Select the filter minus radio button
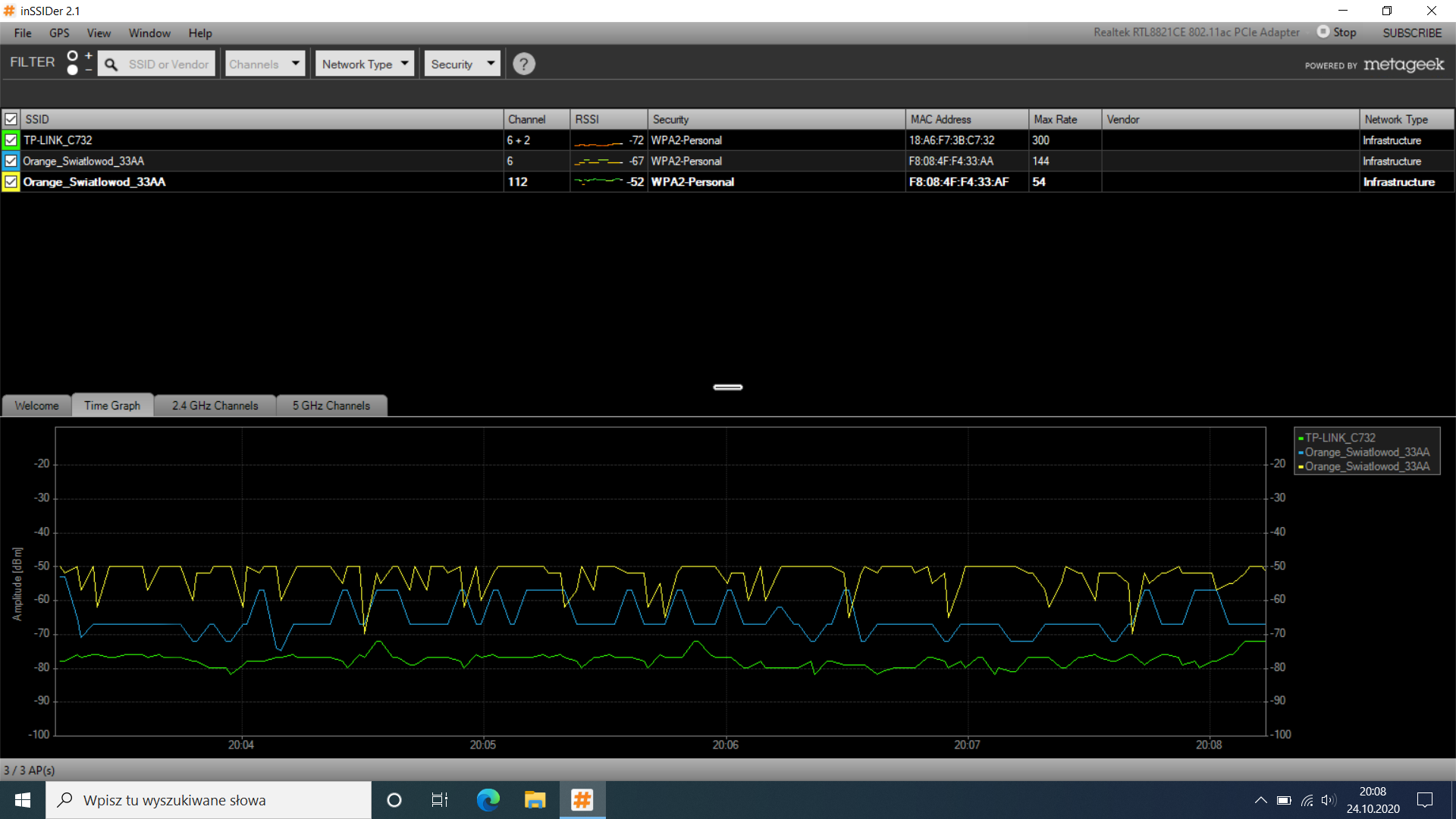Image resolution: width=1456 pixels, height=819 pixels. point(73,70)
